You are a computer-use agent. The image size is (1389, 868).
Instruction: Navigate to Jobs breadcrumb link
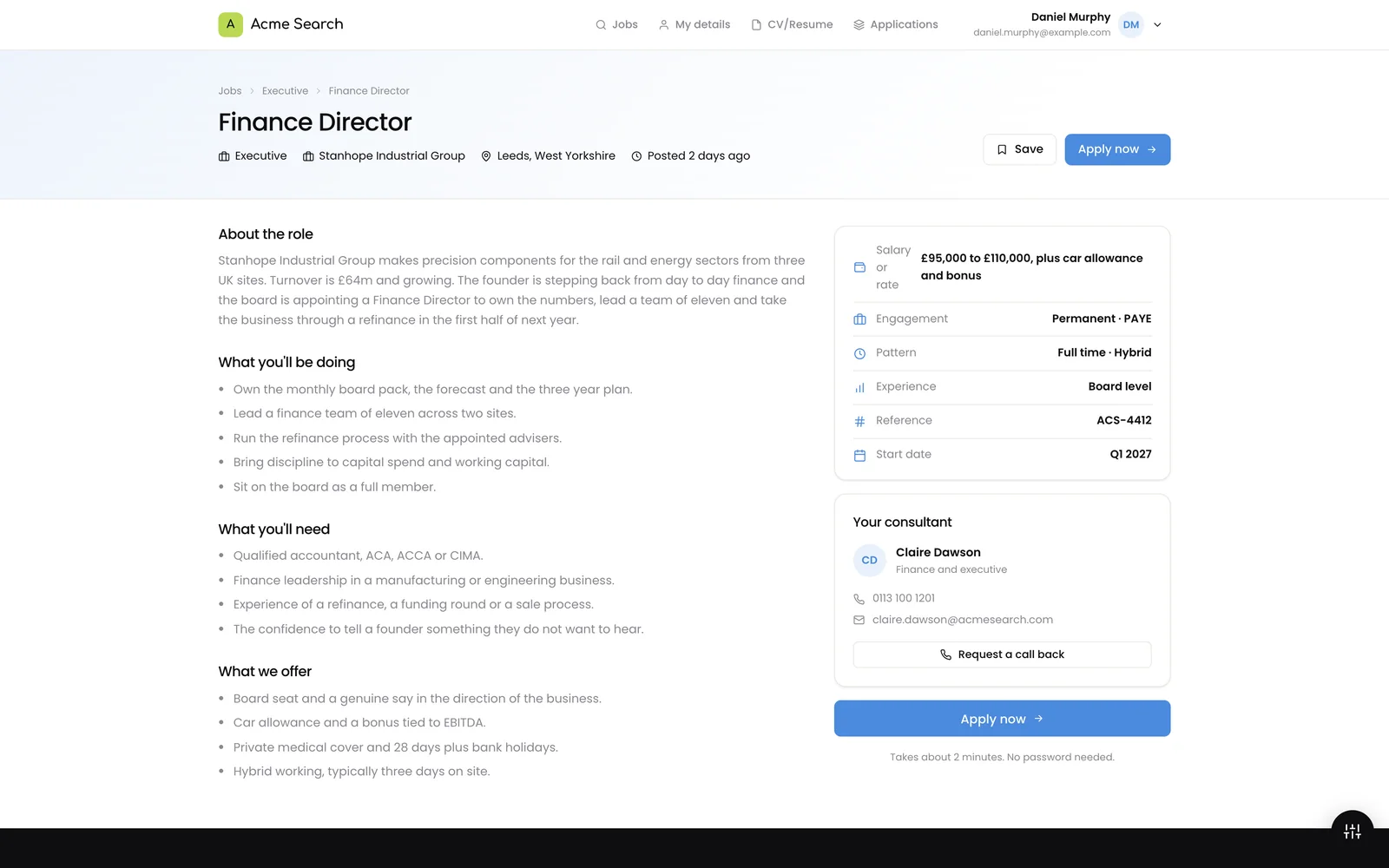coord(230,91)
